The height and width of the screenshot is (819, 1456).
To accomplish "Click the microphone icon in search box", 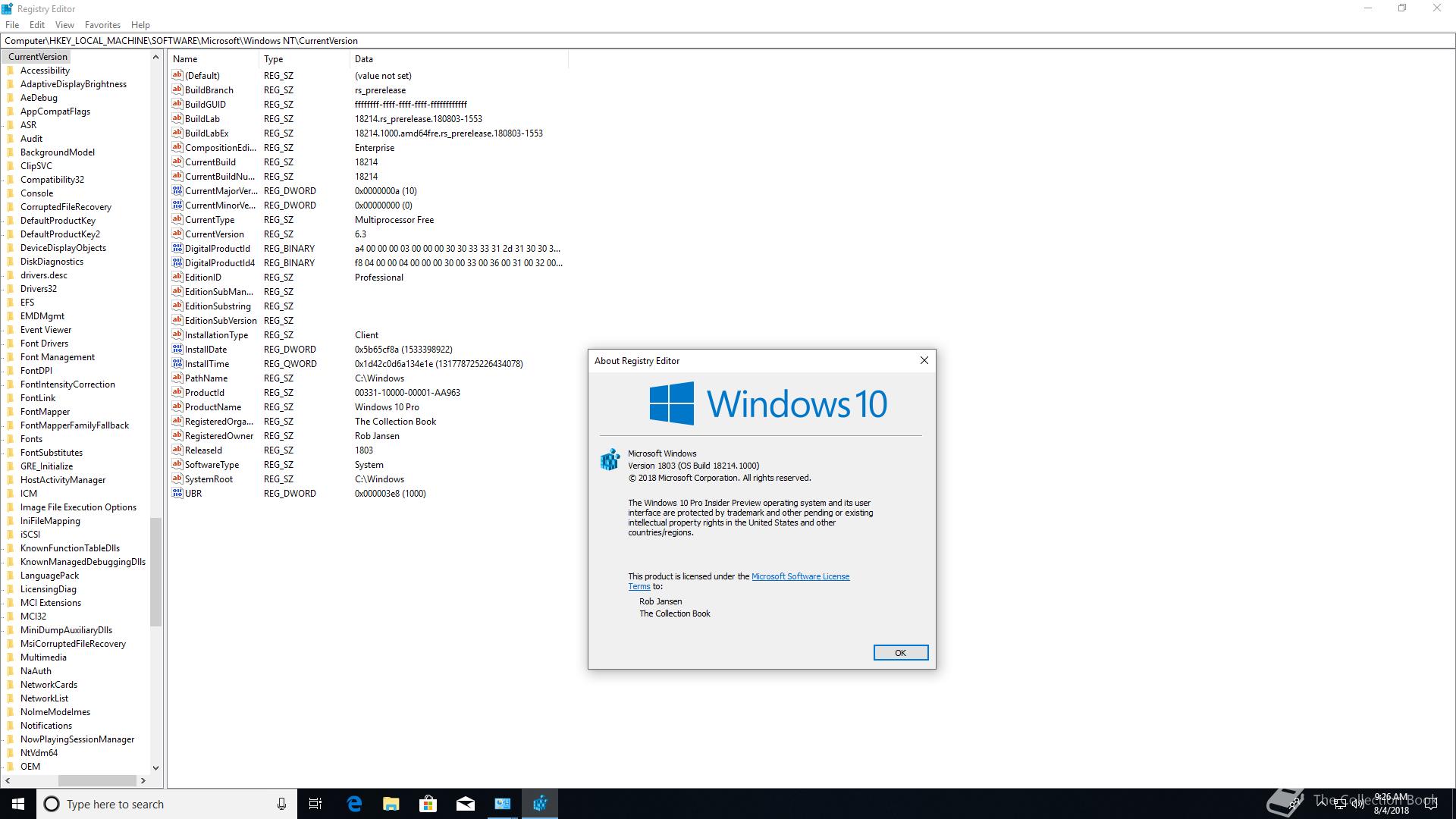I will coord(281,804).
